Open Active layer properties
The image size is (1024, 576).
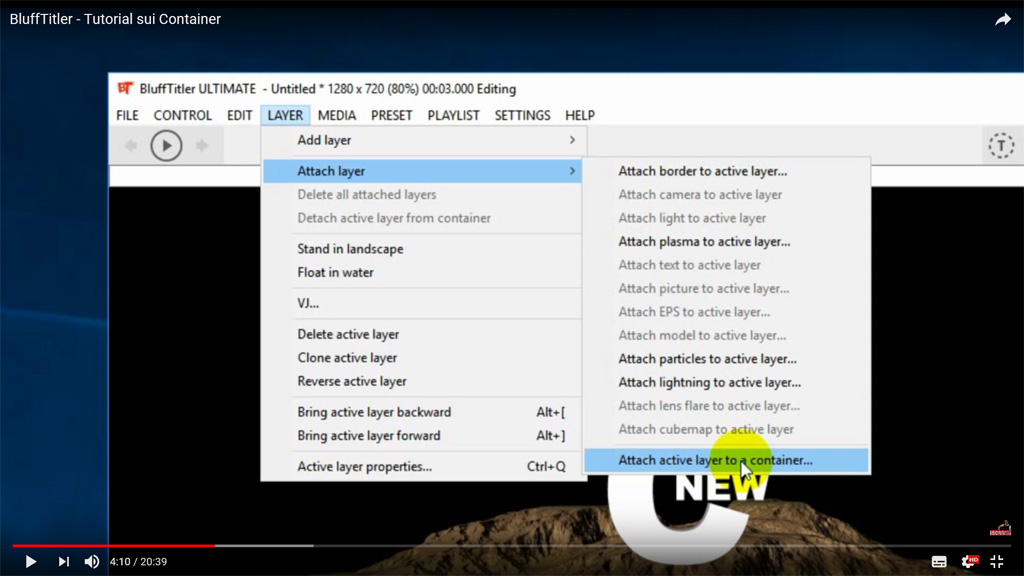tap(364, 466)
